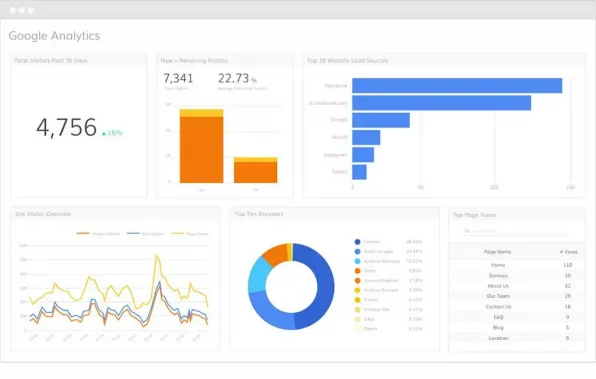
Task: Toggle the Amazon Silk legend entry
Action: tap(388, 309)
